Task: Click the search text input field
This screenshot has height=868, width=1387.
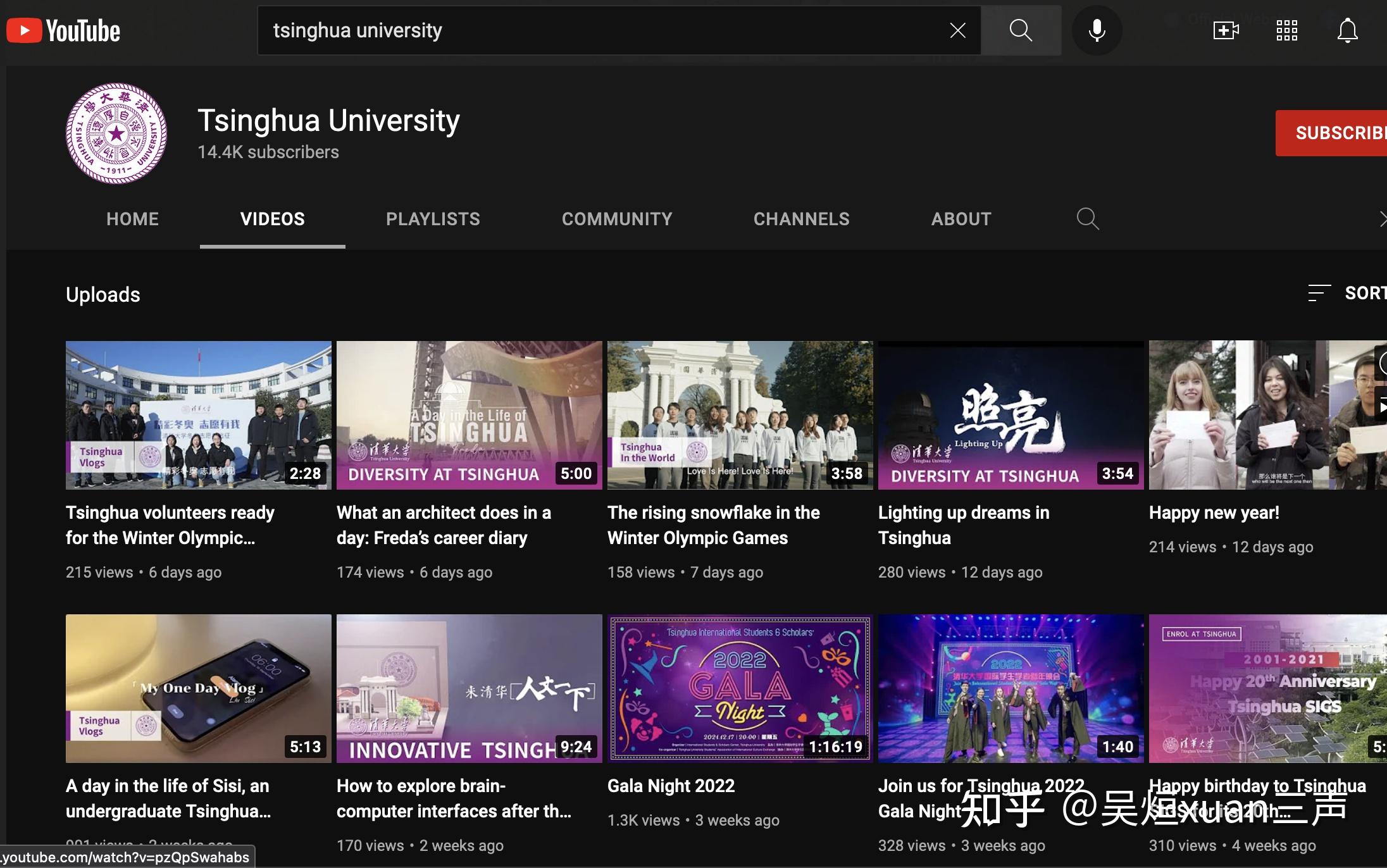Action: [x=601, y=30]
